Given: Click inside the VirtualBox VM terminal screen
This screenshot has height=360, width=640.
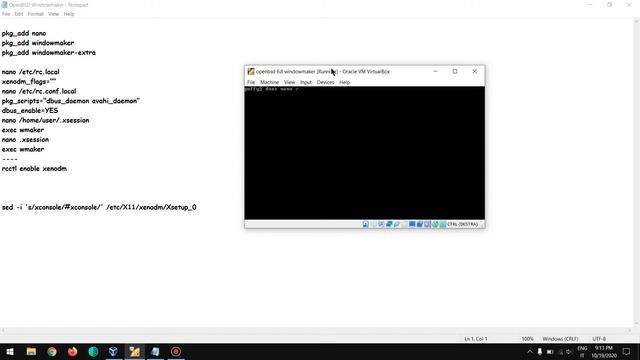Looking at the screenshot, I should coord(364,153).
